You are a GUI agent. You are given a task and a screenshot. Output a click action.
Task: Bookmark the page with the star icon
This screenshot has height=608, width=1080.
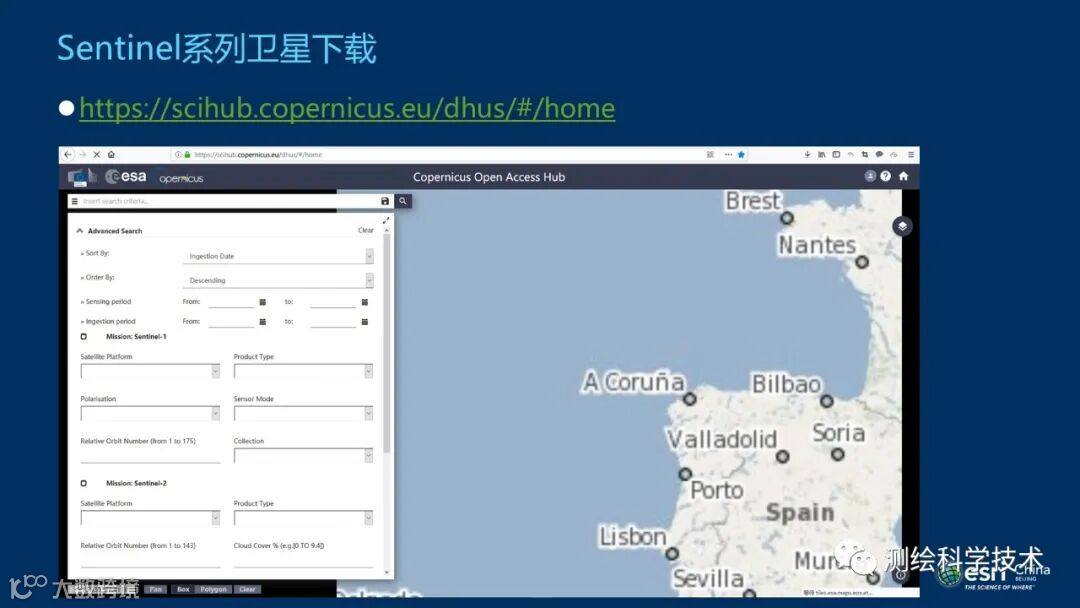point(741,154)
